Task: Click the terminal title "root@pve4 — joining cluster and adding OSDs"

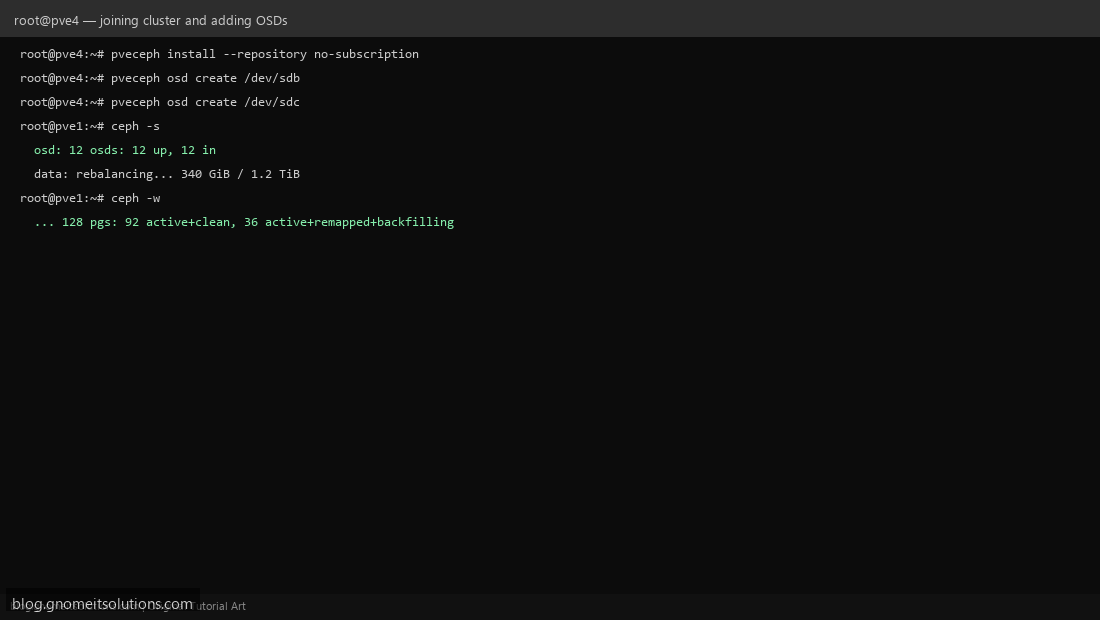Action: (151, 20)
